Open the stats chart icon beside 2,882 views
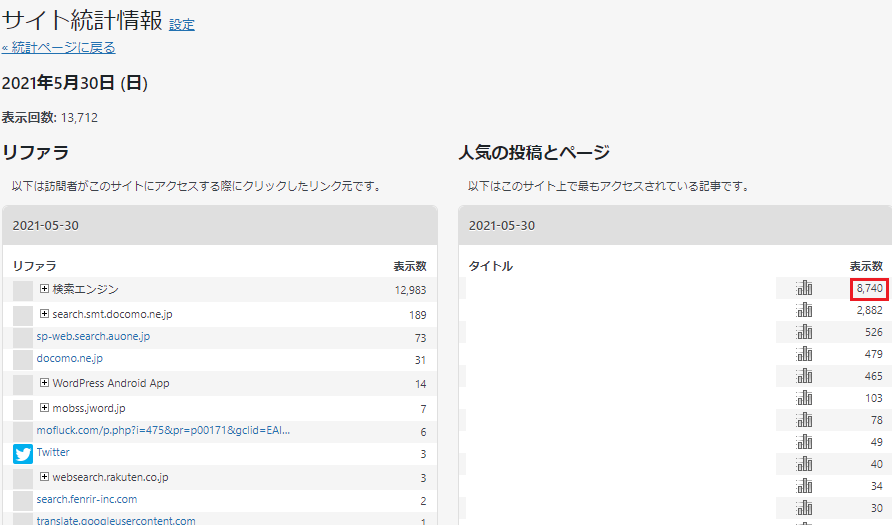This screenshot has width=892, height=525. [804, 311]
